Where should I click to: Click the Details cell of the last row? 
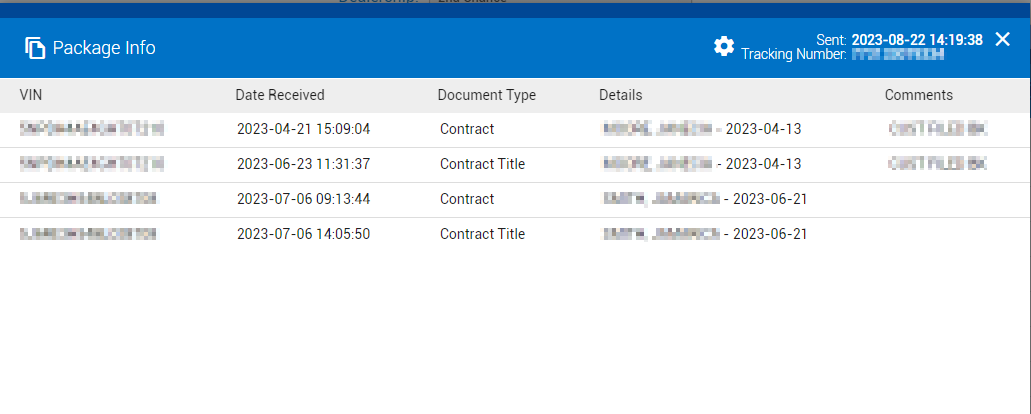(704, 234)
